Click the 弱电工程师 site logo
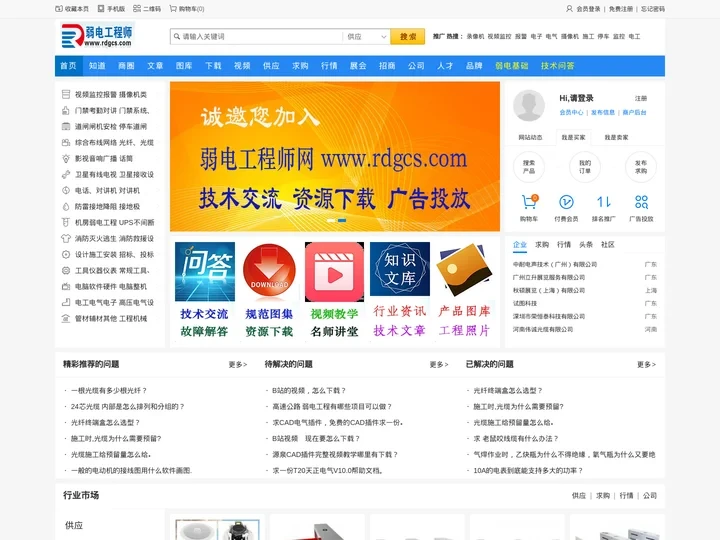The height and width of the screenshot is (540, 720). 97,36
